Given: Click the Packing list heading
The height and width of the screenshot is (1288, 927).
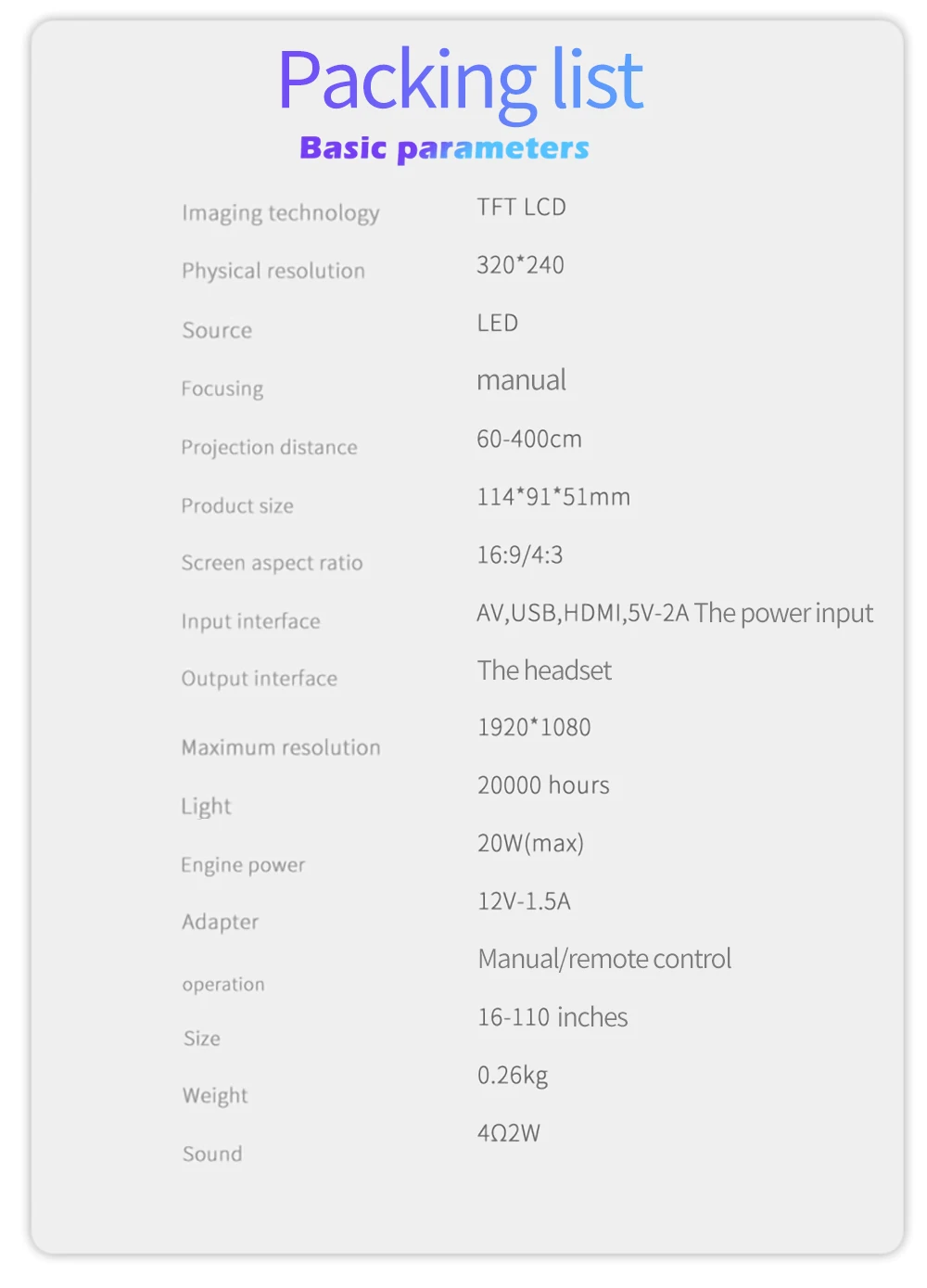Looking at the screenshot, I should 460,82.
